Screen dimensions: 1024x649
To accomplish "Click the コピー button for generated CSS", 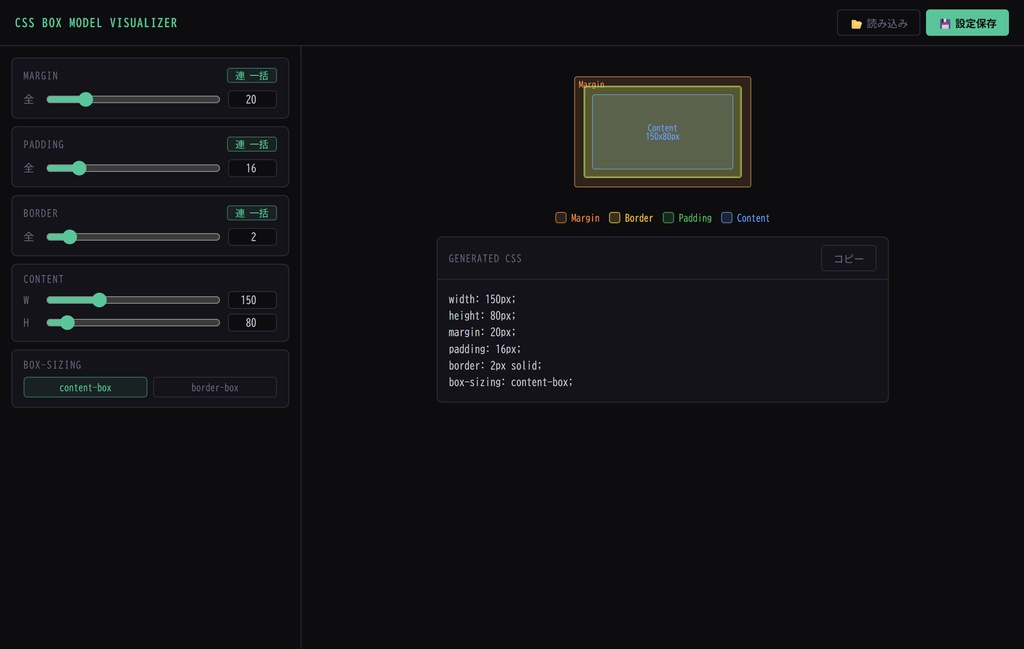I will pyautogui.click(x=848, y=259).
